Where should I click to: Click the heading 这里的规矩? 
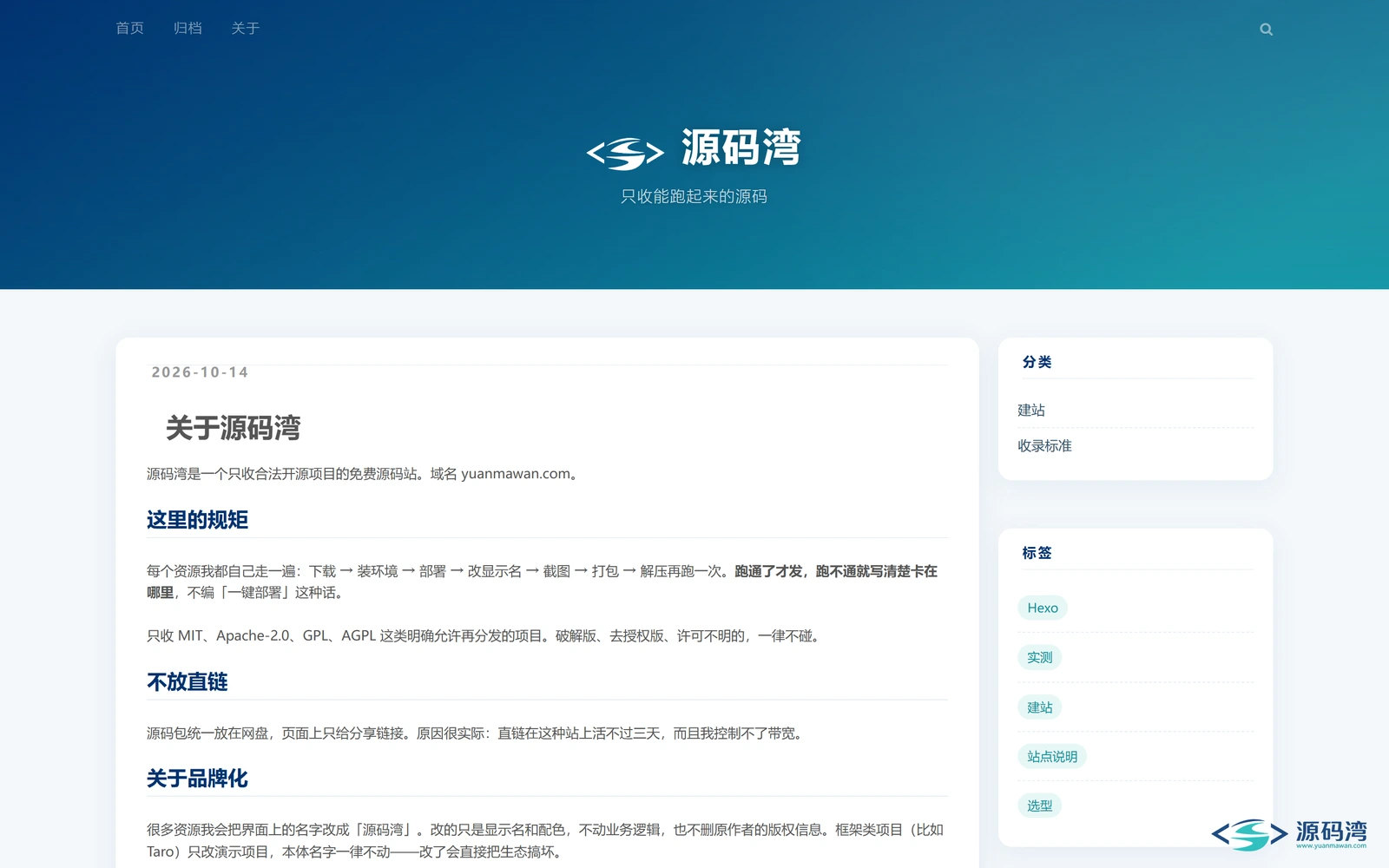197,520
